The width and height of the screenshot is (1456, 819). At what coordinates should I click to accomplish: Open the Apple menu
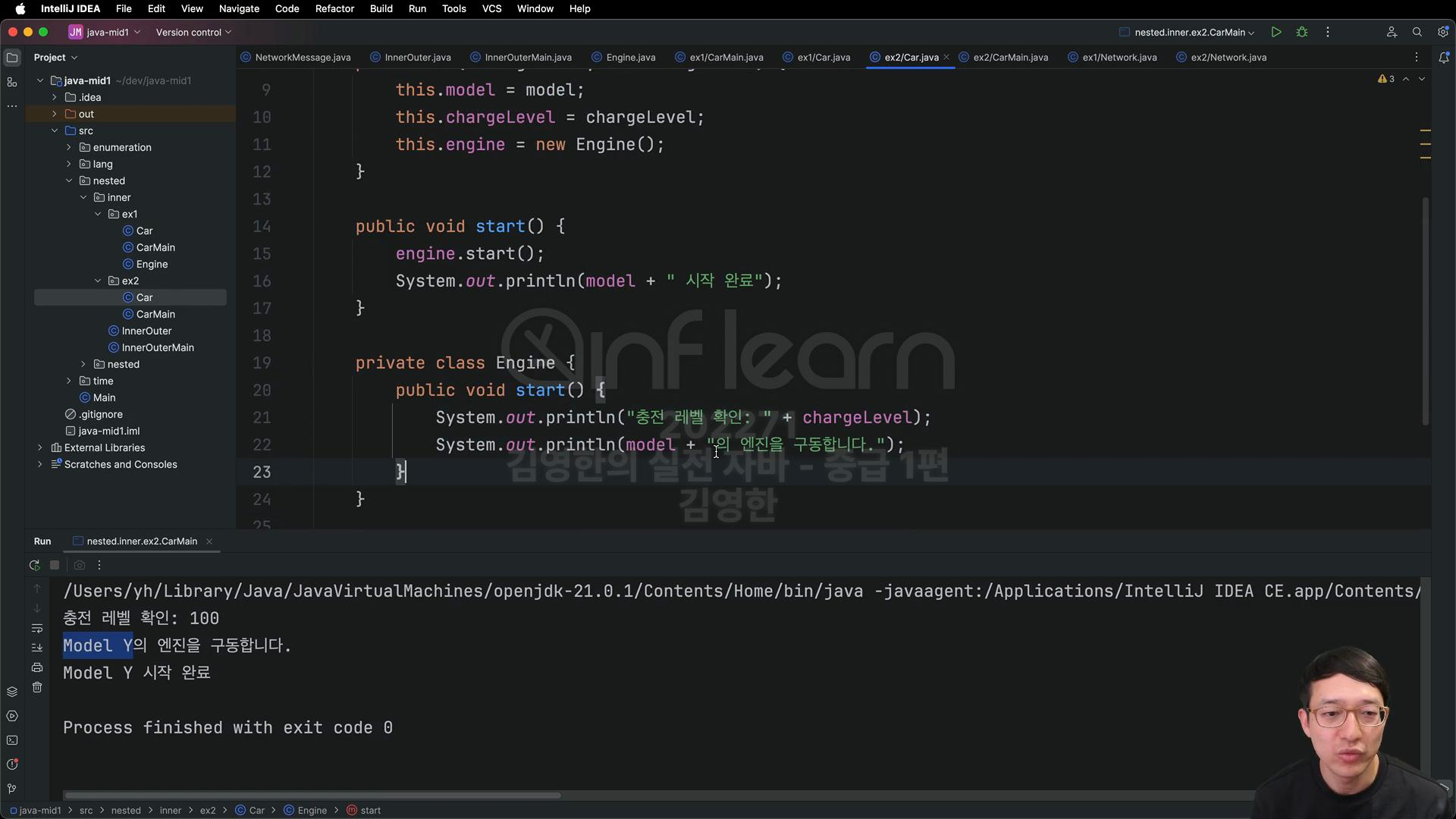(20, 9)
